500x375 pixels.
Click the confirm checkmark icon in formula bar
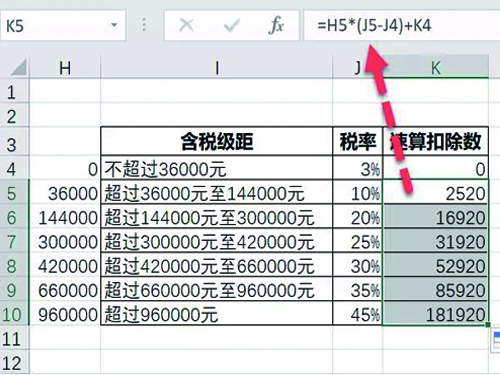click(x=232, y=26)
